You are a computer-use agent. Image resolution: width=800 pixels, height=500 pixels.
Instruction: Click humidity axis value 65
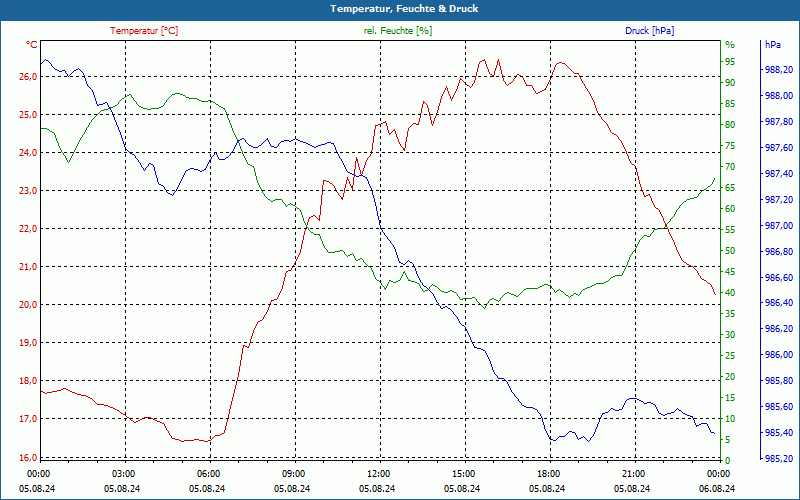tap(730, 188)
